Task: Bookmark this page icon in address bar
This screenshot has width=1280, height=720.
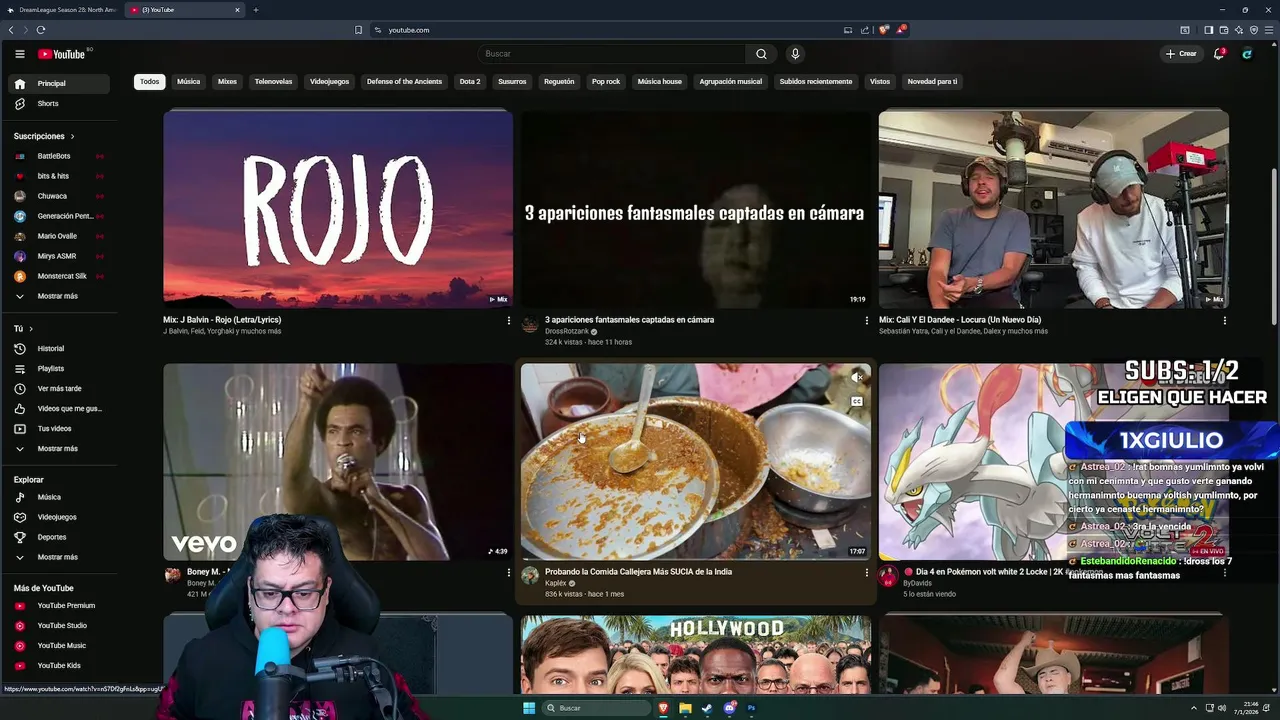Action: coord(358,30)
